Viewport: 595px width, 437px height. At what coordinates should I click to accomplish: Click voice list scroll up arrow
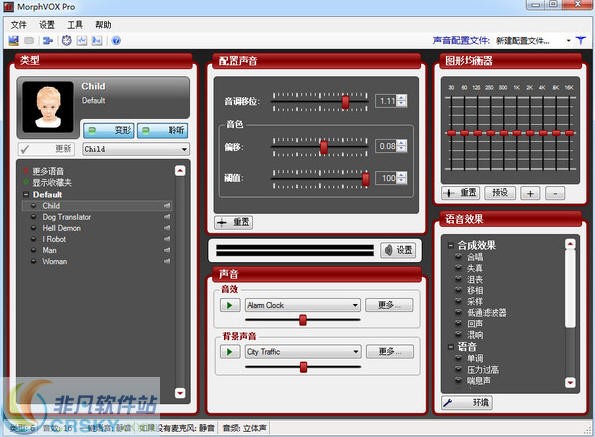coord(180,171)
